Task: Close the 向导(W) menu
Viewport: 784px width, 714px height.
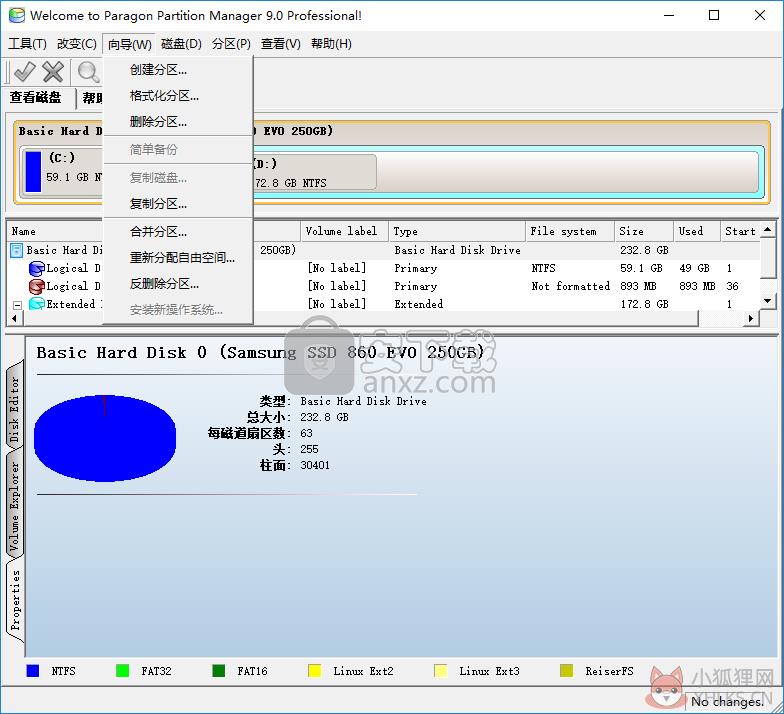Action: tap(129, 44)
